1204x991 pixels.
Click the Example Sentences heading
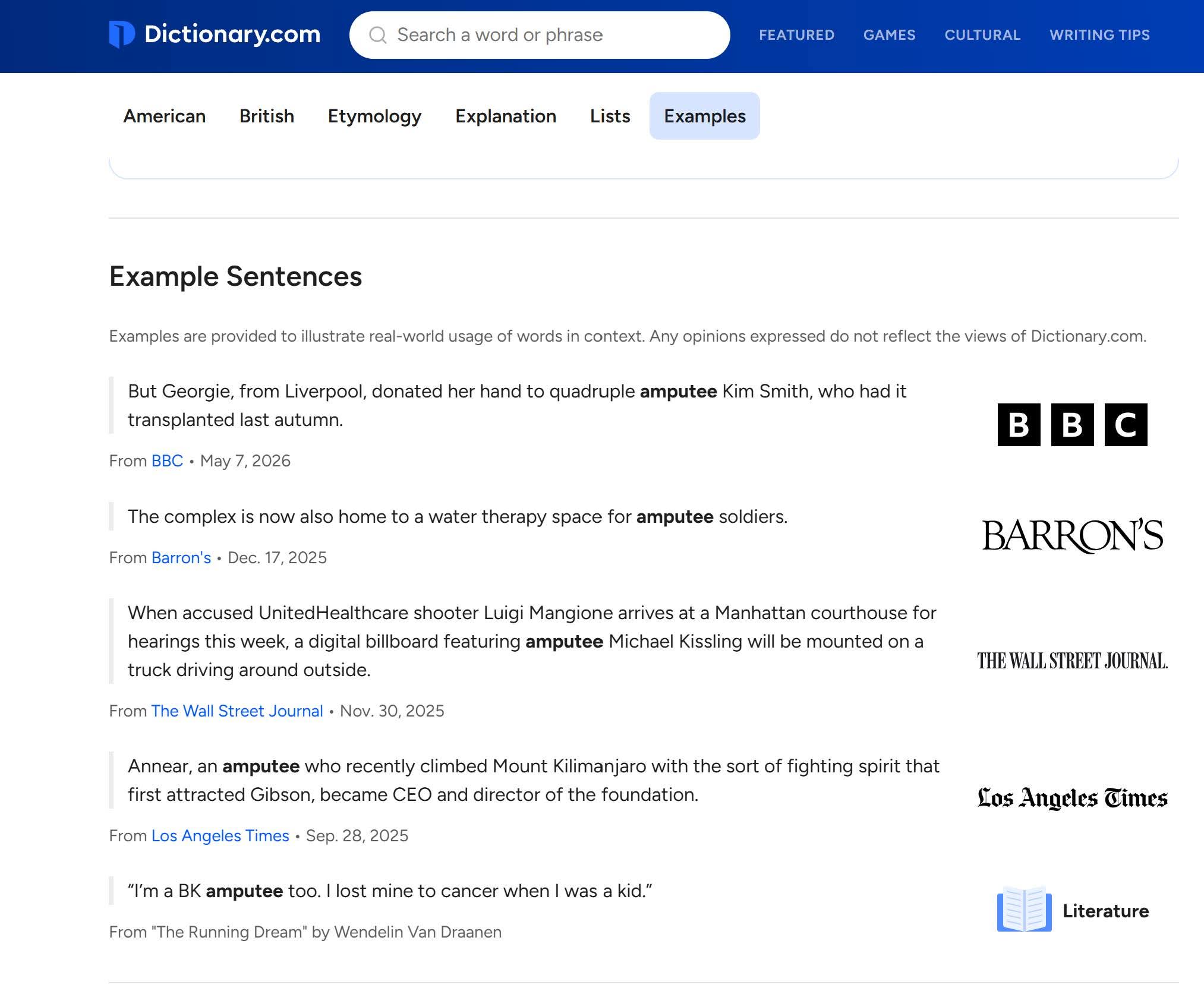point(235,277)
